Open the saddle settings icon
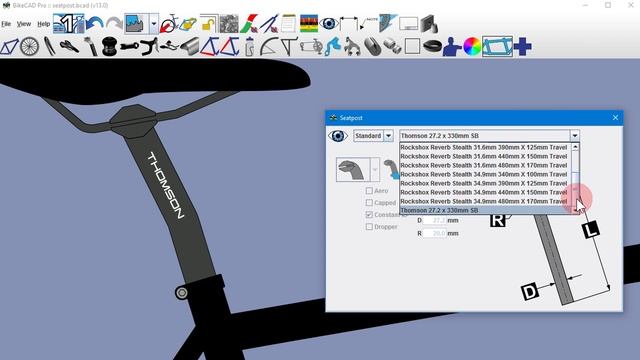 (x=69, y=47)
